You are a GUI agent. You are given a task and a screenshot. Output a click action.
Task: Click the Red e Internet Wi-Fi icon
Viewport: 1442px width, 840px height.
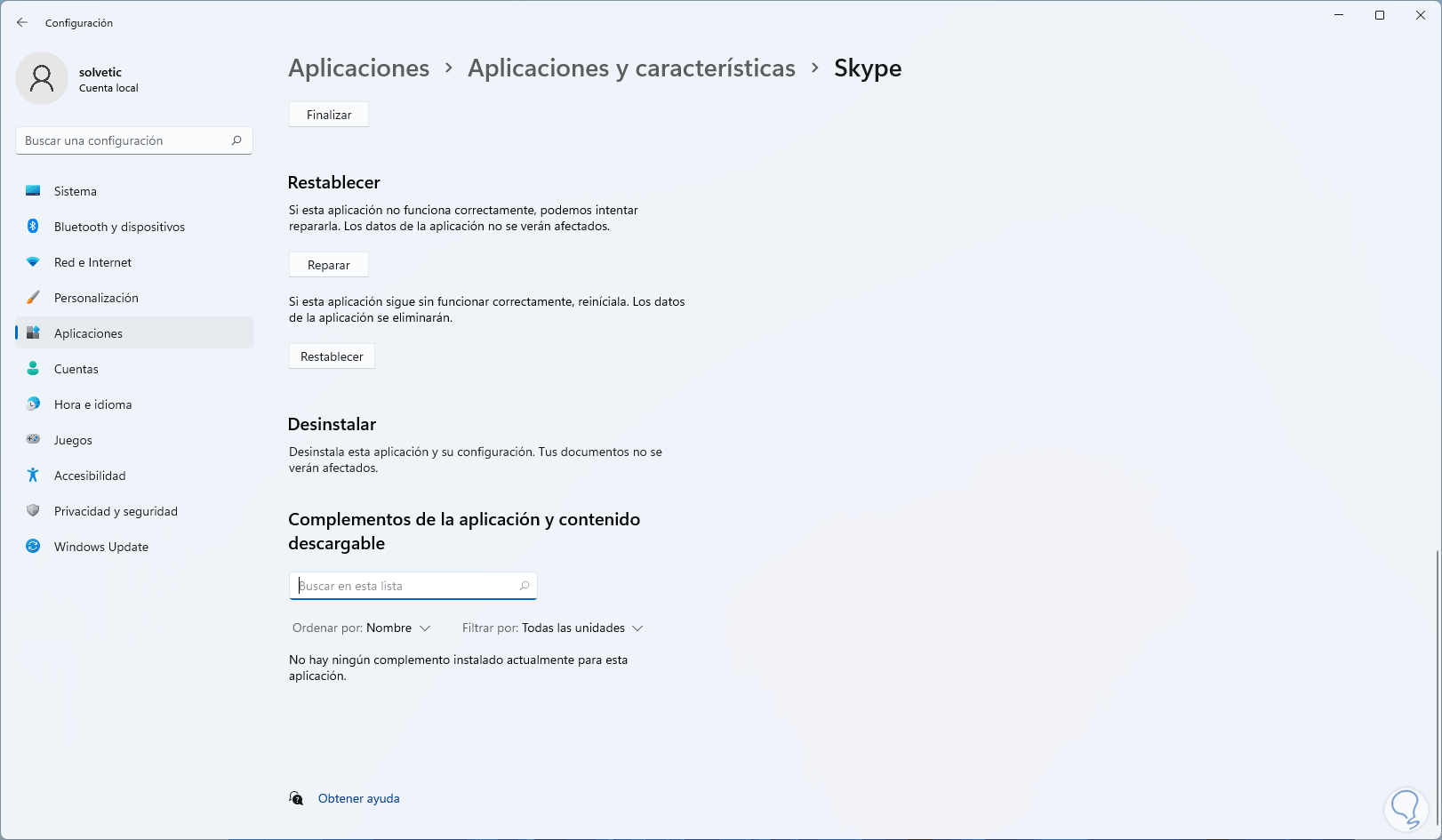33,262
